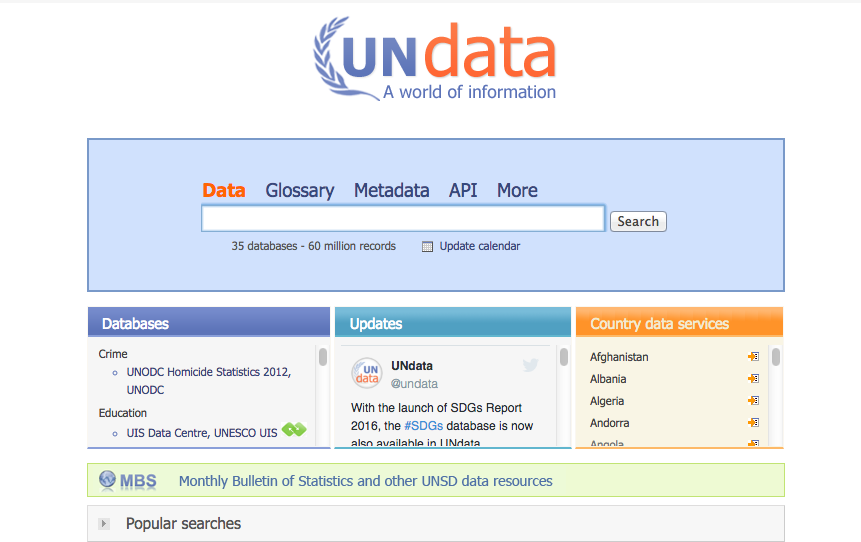The width and height of the screenshot is (861, 542).
Task: Open UIS Data Centre, UNESCO UIS link
Action: pos(202,433)
